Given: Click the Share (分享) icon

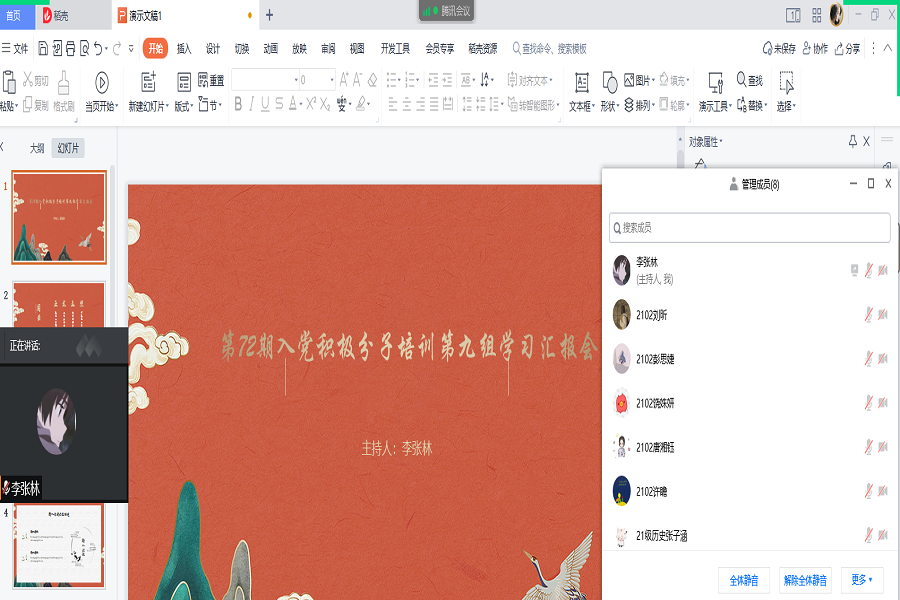Looking at the screenshot, I should (846, 48).
